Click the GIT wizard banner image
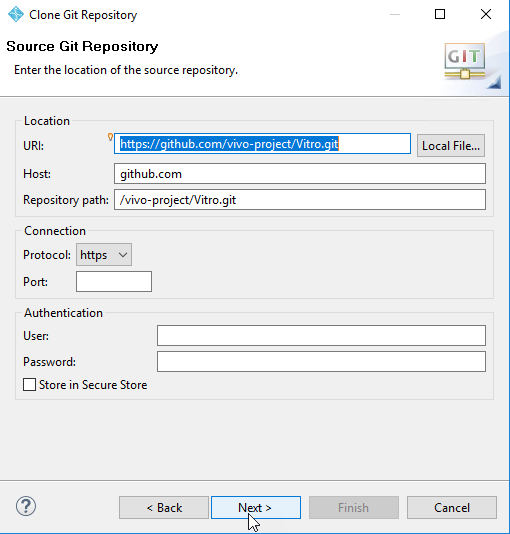 472,65
